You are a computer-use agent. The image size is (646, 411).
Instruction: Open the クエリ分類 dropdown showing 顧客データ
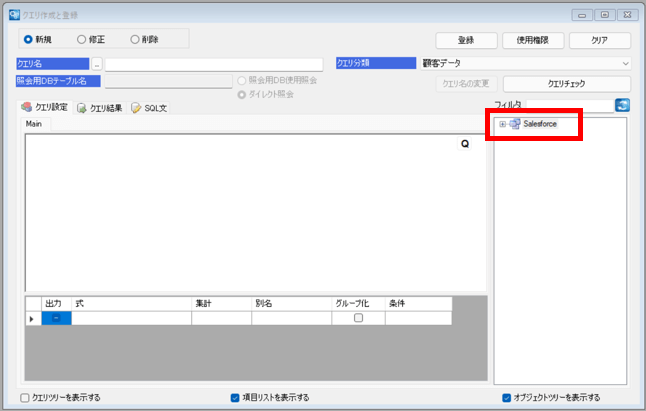click(x=525, y=63)
